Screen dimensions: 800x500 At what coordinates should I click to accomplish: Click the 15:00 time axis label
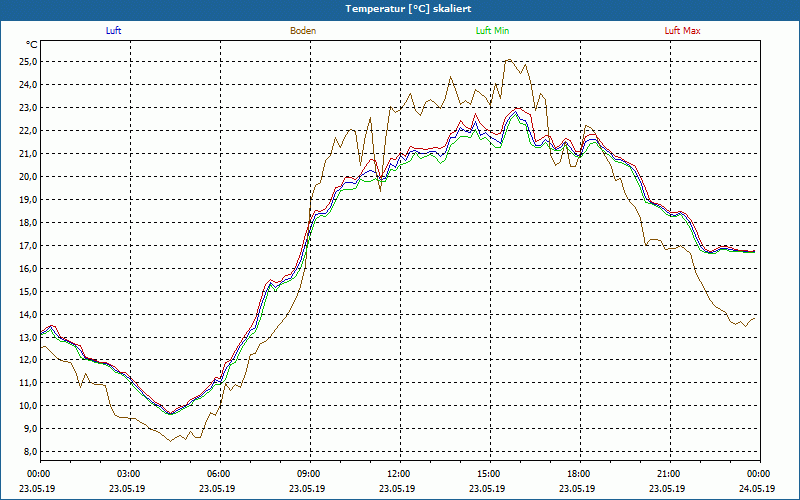pos(490,474)
